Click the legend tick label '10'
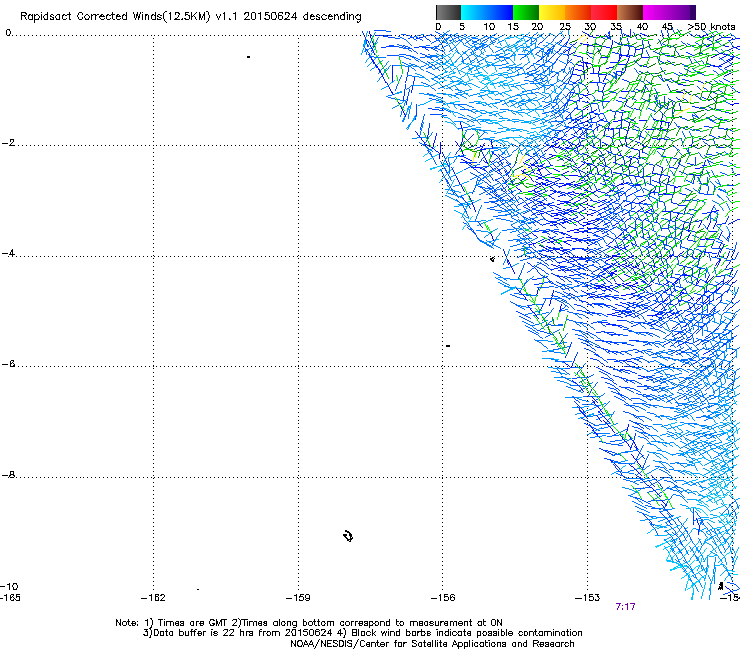This screenshot has width=740, height=650. (x=489, y=27)
